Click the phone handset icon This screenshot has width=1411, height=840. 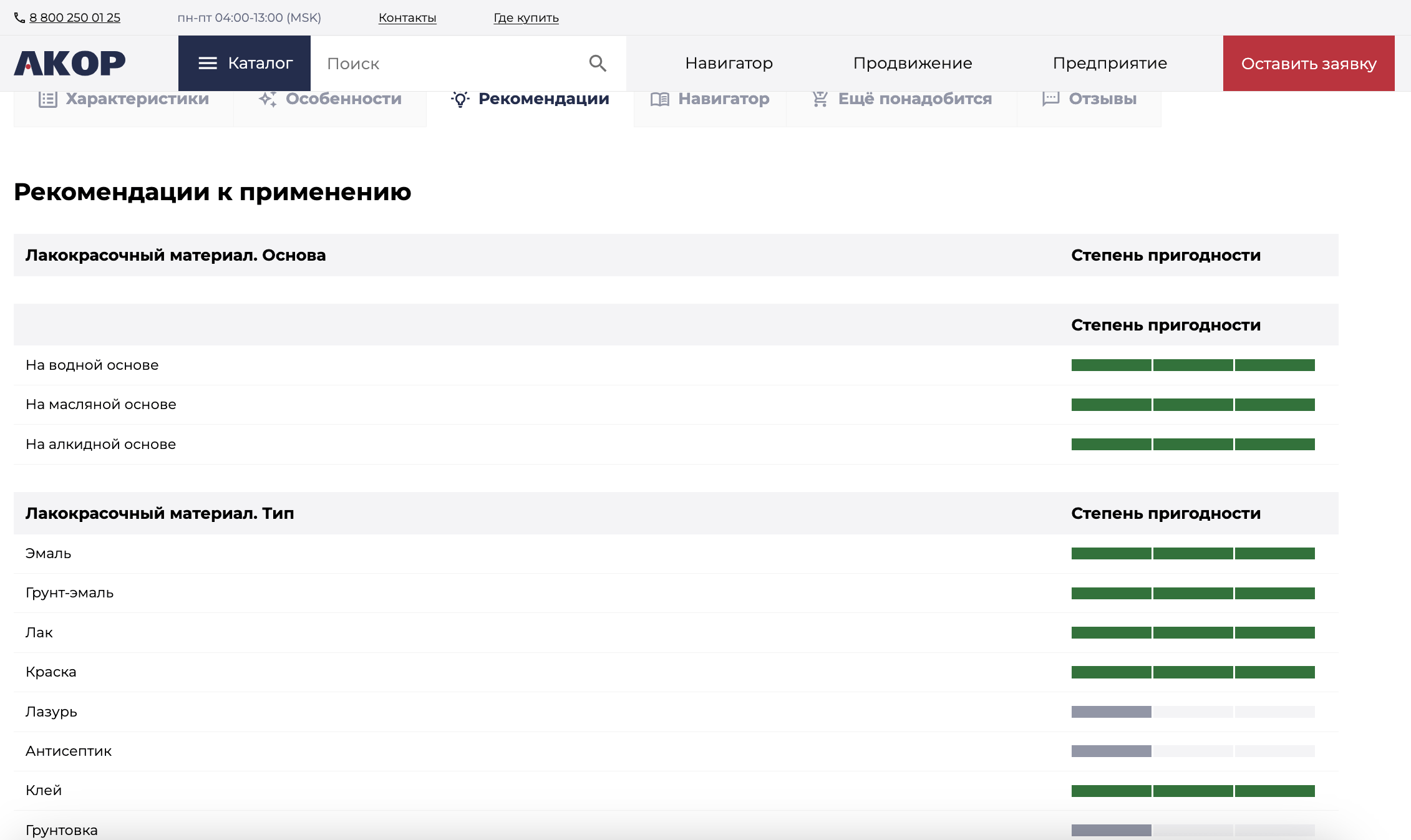[x=20, y=18]
